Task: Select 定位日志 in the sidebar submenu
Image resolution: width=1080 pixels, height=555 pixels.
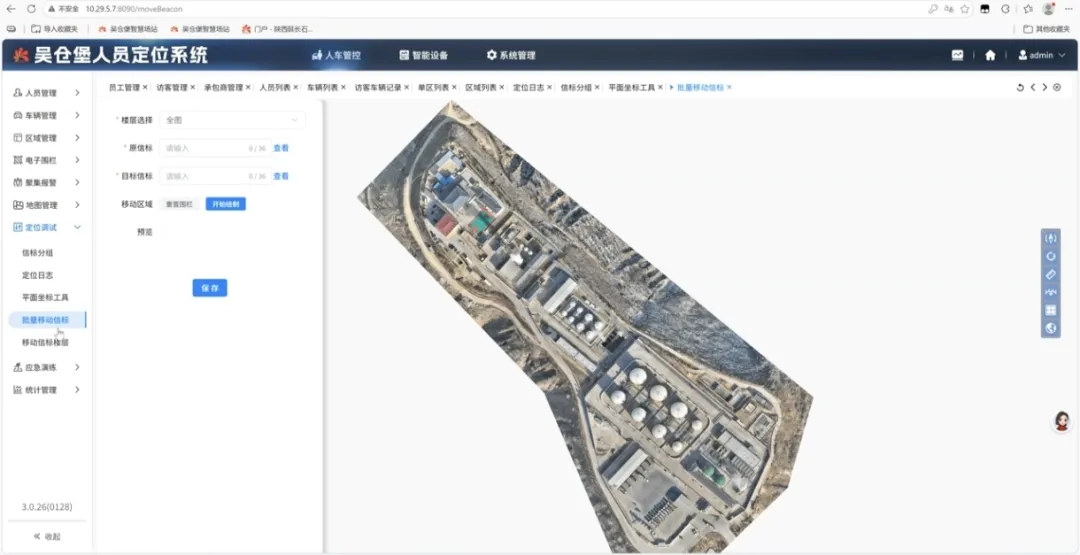Action: (38, 275)
